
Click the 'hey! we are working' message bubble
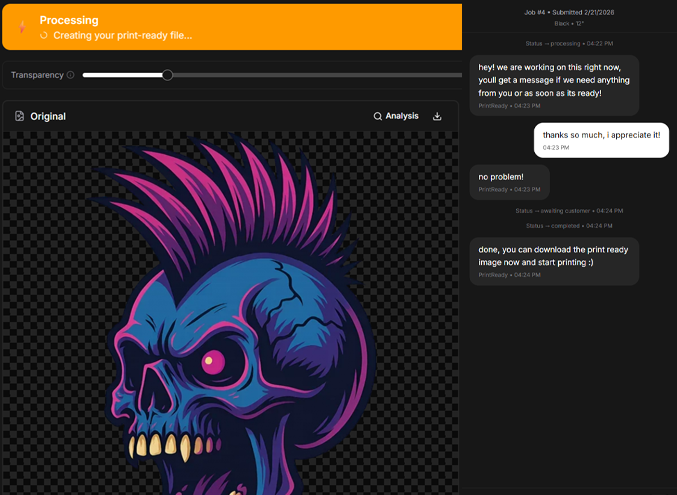pos(554,84)
